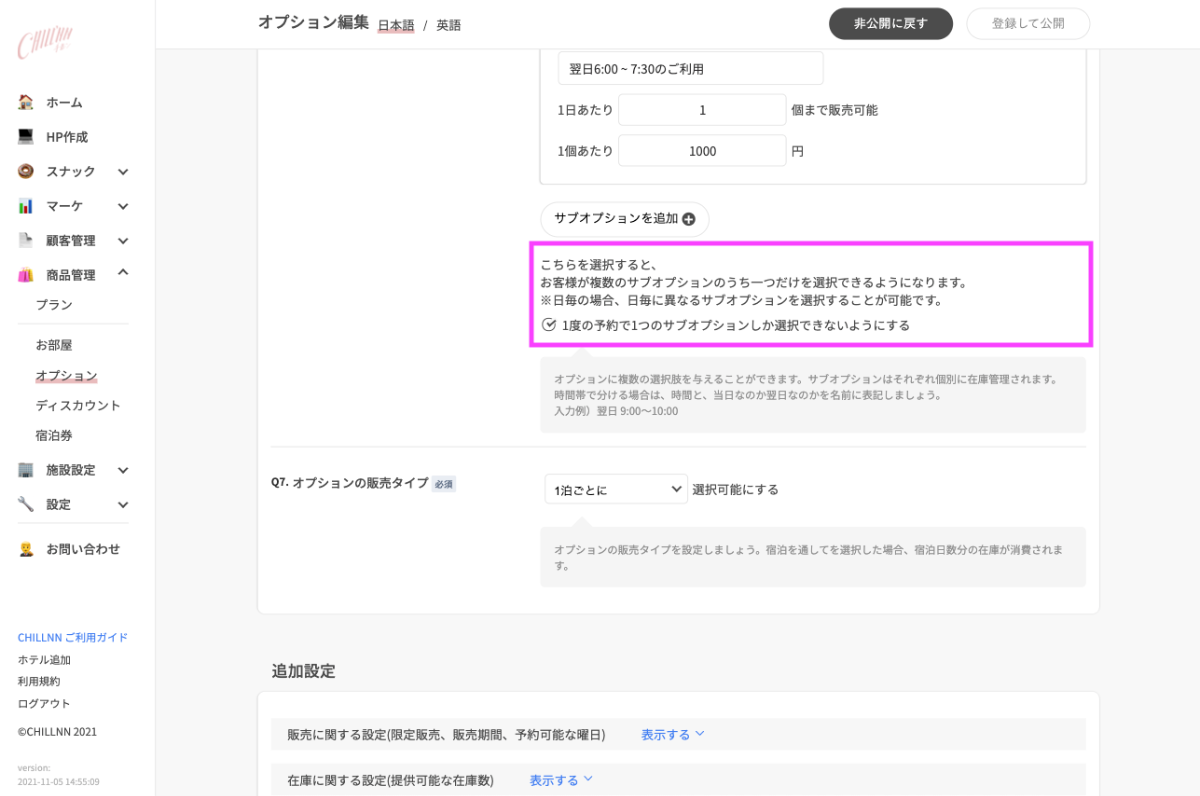Select ディスカウント in the sidebar
The width and height of the screenshot is (1200, 796).
coord(78,406)
